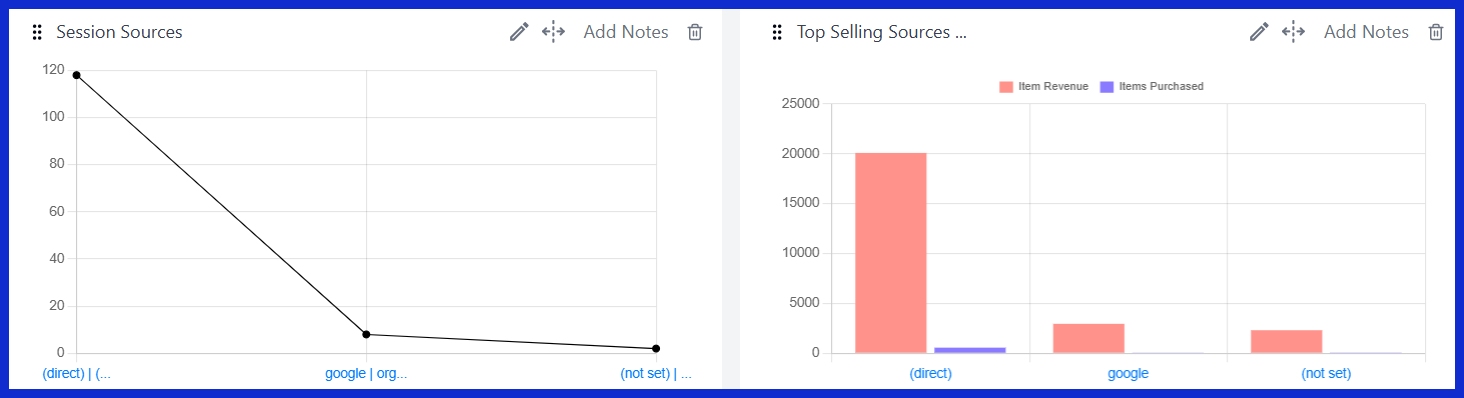The height and width of the screenshot is (398, 1464).
Task: Edit the Top Selling Sources widget with pencil icon
Action: pyautogui.click(x=1259, y=32)
